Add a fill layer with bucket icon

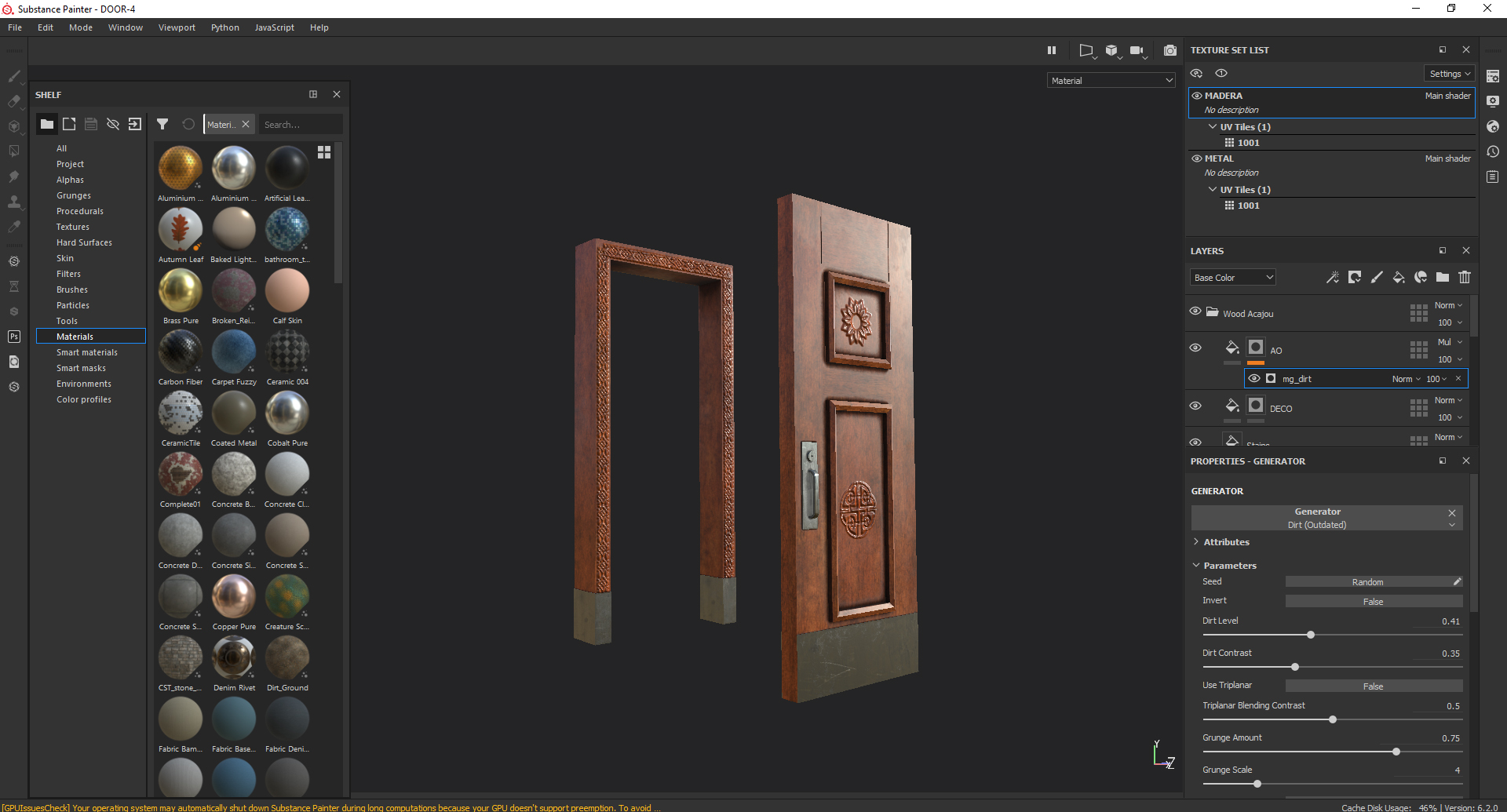(1399, 277)
